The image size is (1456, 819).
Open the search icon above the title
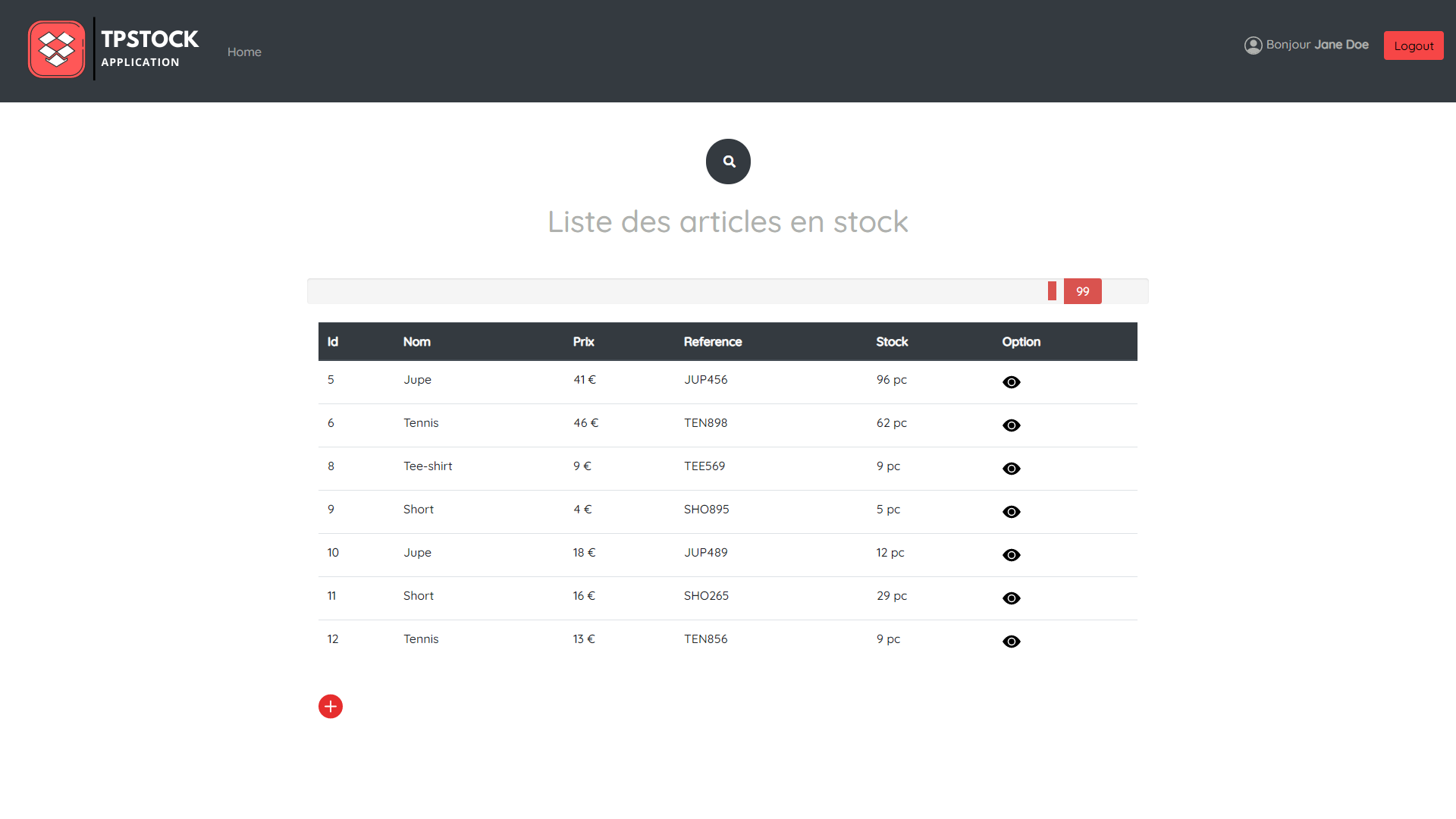point(728,161)
